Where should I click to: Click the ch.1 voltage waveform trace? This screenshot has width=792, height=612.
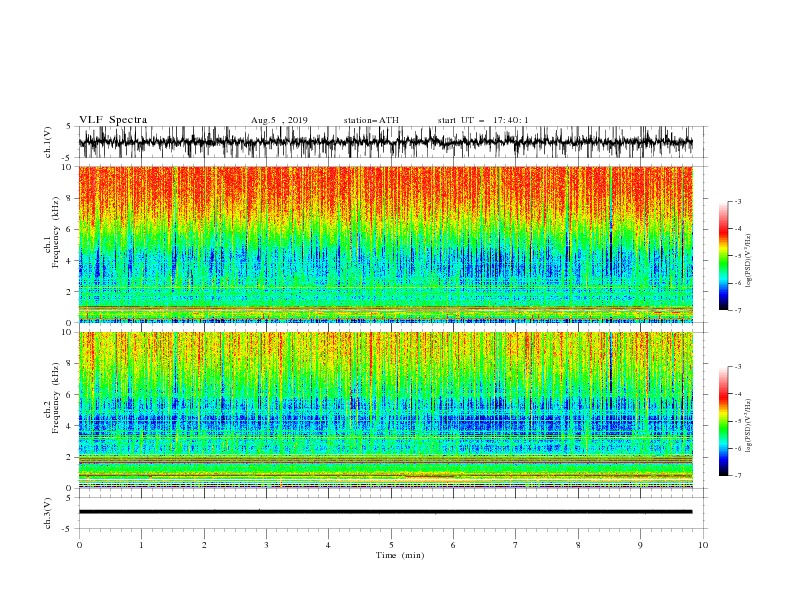385,142
